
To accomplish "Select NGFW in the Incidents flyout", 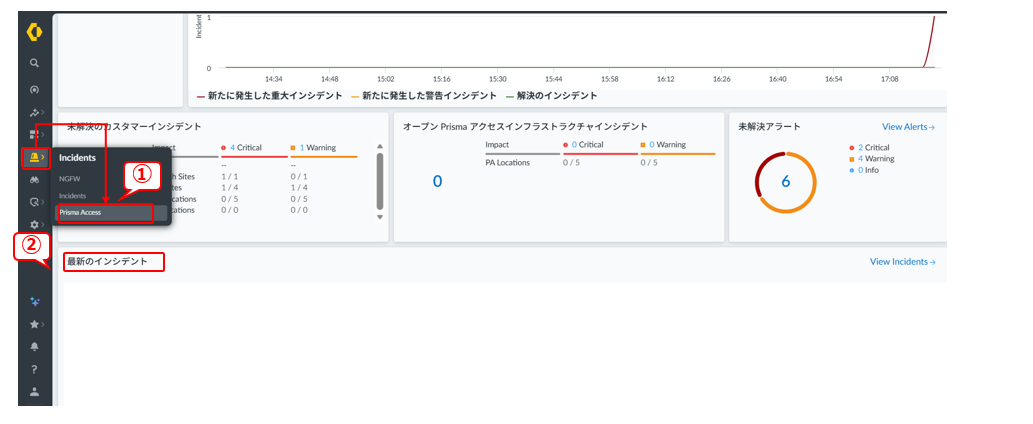I will coord(69,178).
